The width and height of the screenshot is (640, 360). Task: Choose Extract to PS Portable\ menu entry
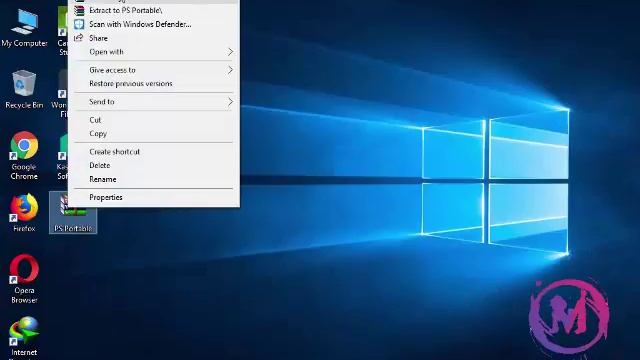[x=154, y=11]
